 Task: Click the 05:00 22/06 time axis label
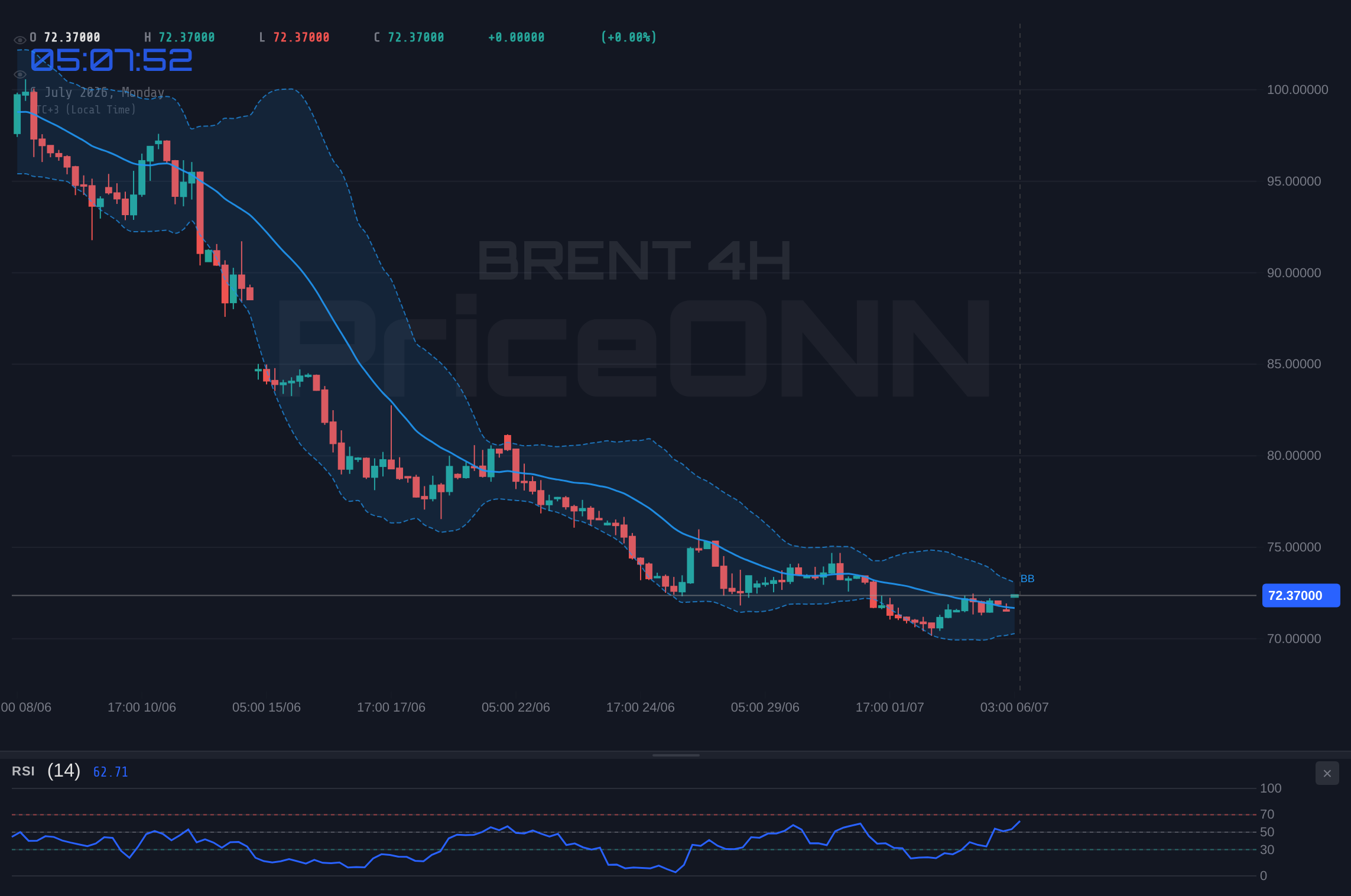516,707
